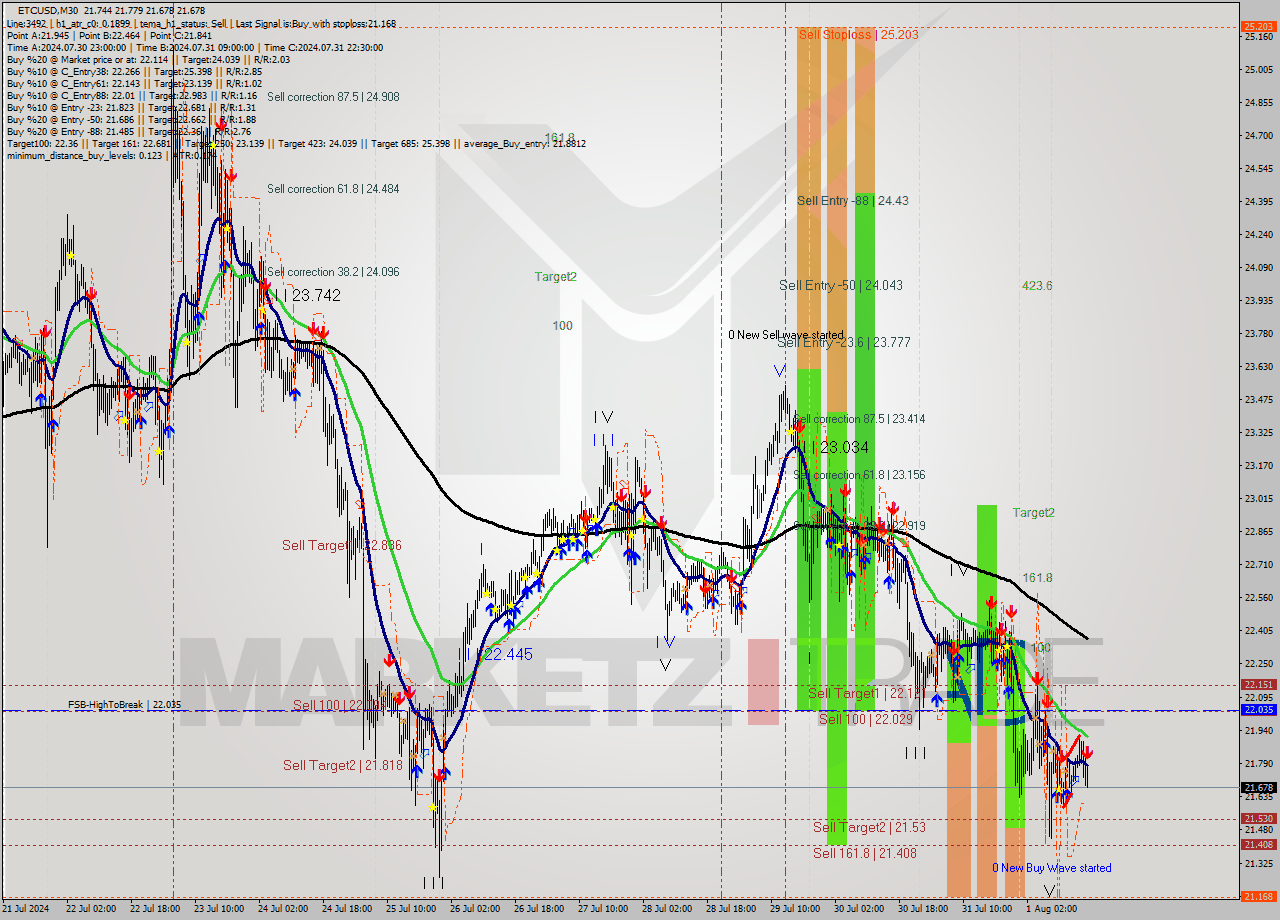This screenshot has height=920, width=1280.
Task: Click the 'Sell Entry -88 | 24.43' label
Action: click(852, 201)
